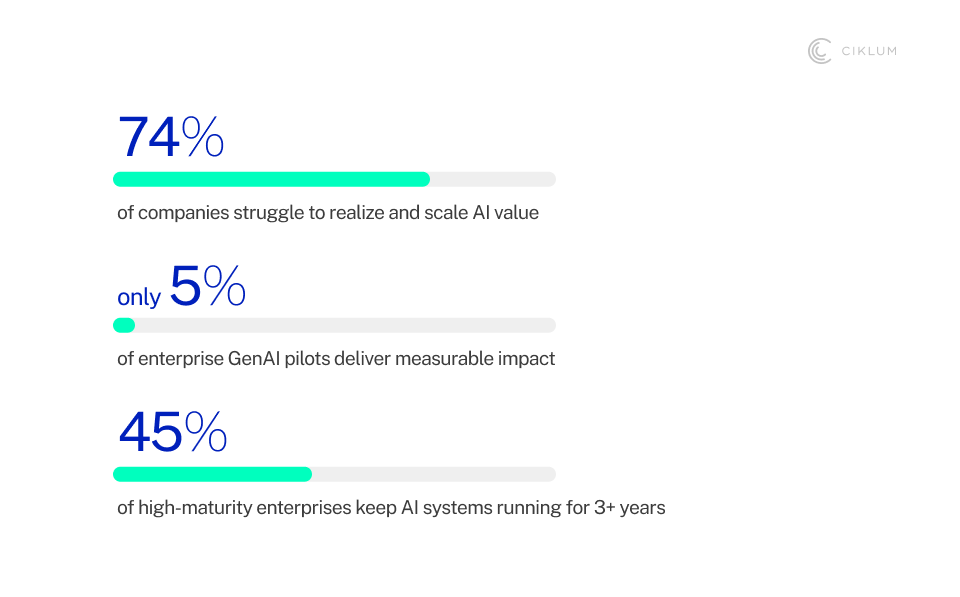This screenshot has height=597, width=960.
Task: Click the percent sign beside 74
Action: coord(203,138)
